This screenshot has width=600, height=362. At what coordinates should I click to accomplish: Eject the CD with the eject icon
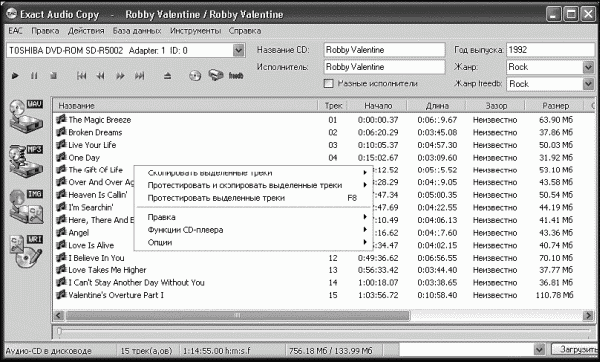pos(167,76)
